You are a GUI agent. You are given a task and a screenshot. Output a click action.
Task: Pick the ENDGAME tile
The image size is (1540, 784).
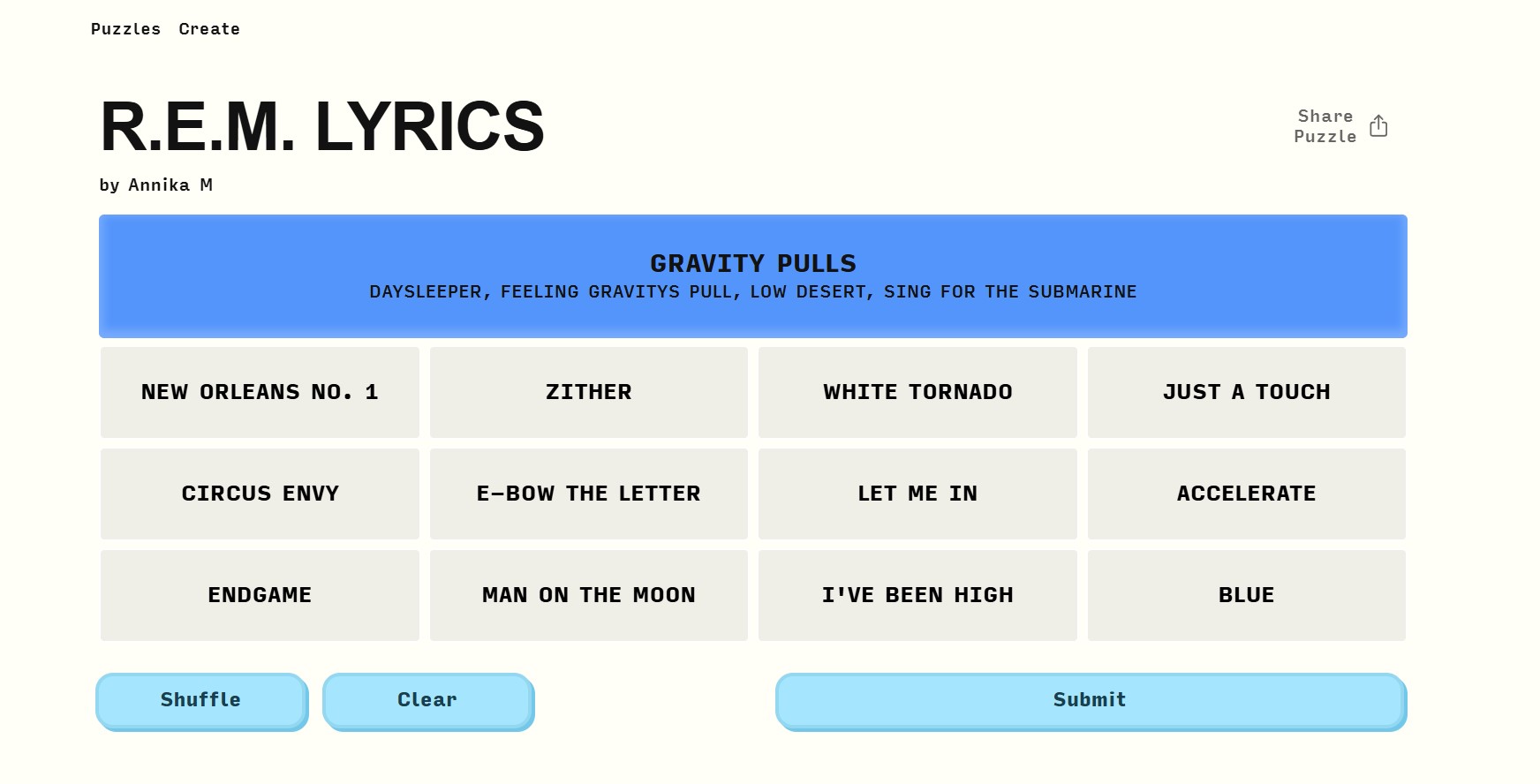[x=260, y=595]
